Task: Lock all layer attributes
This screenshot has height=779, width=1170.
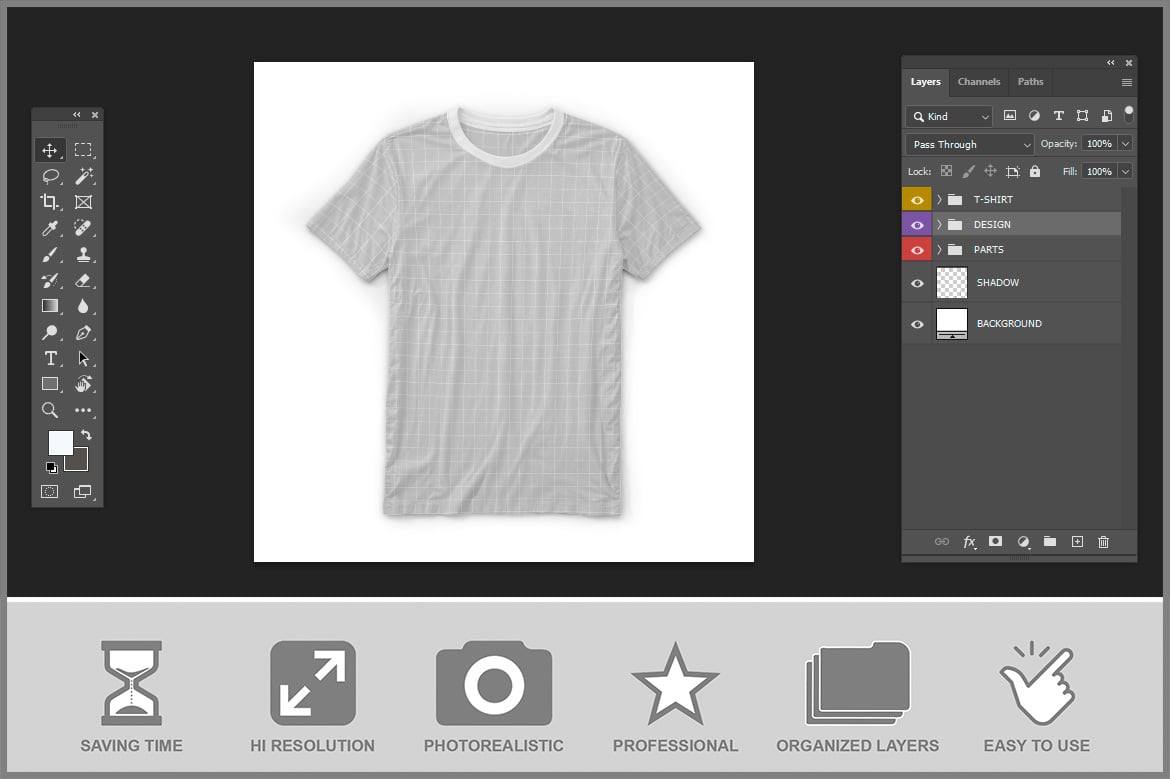Action: pyautogui.click(x=1035, y=171)
